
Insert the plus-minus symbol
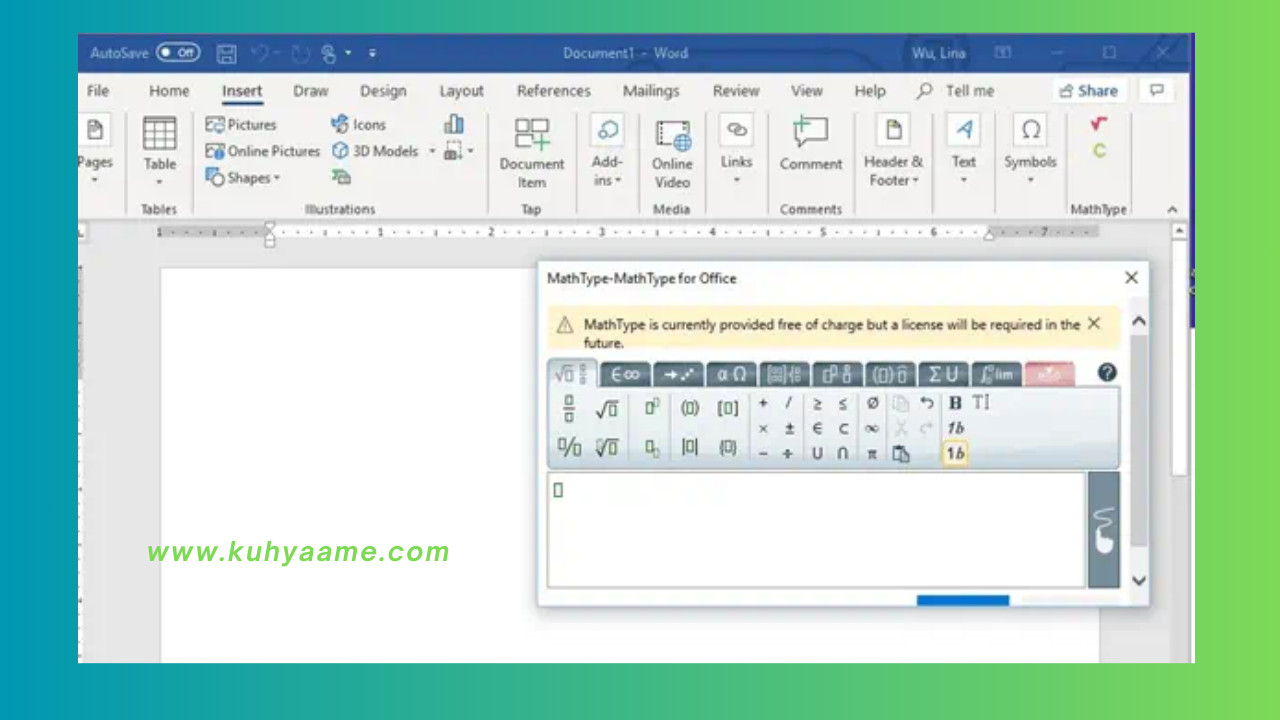tap(789, 429)
